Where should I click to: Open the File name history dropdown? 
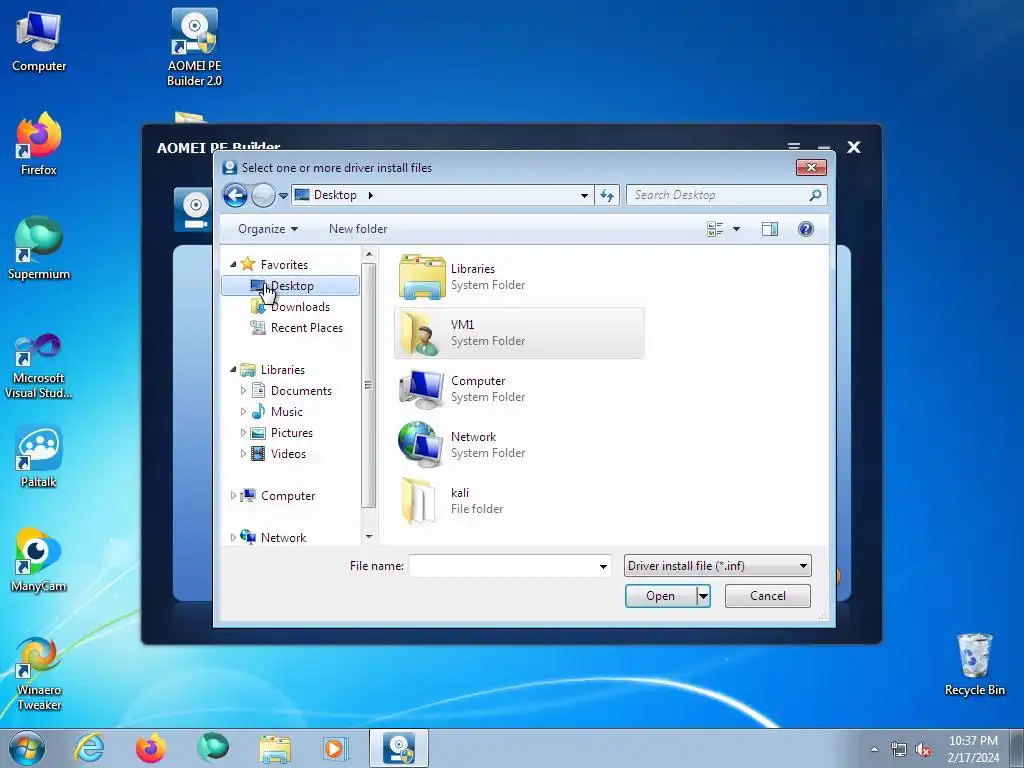click(603, 566)
